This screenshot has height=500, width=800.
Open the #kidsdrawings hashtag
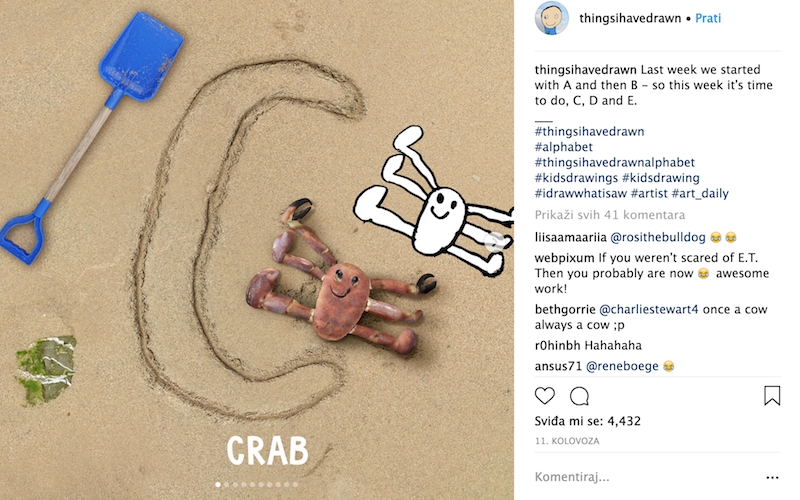point(576,178)
